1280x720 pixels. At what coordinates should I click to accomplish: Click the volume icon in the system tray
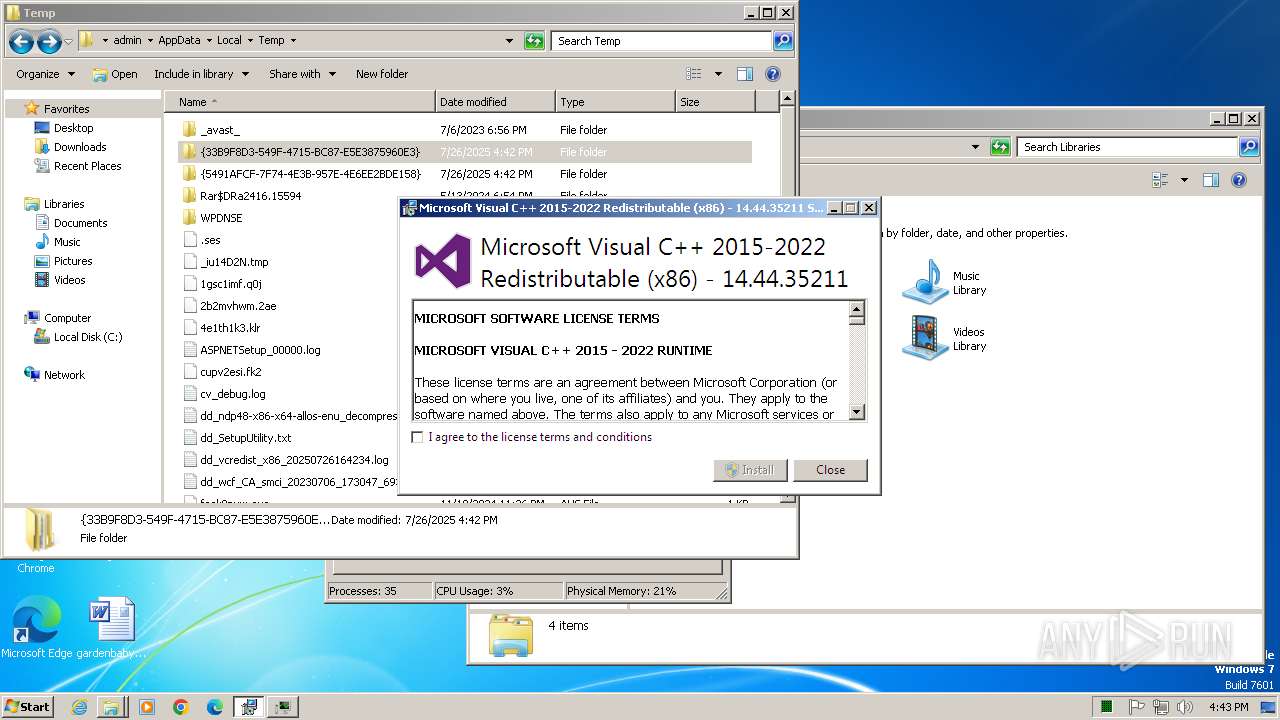coord(1184,707)
